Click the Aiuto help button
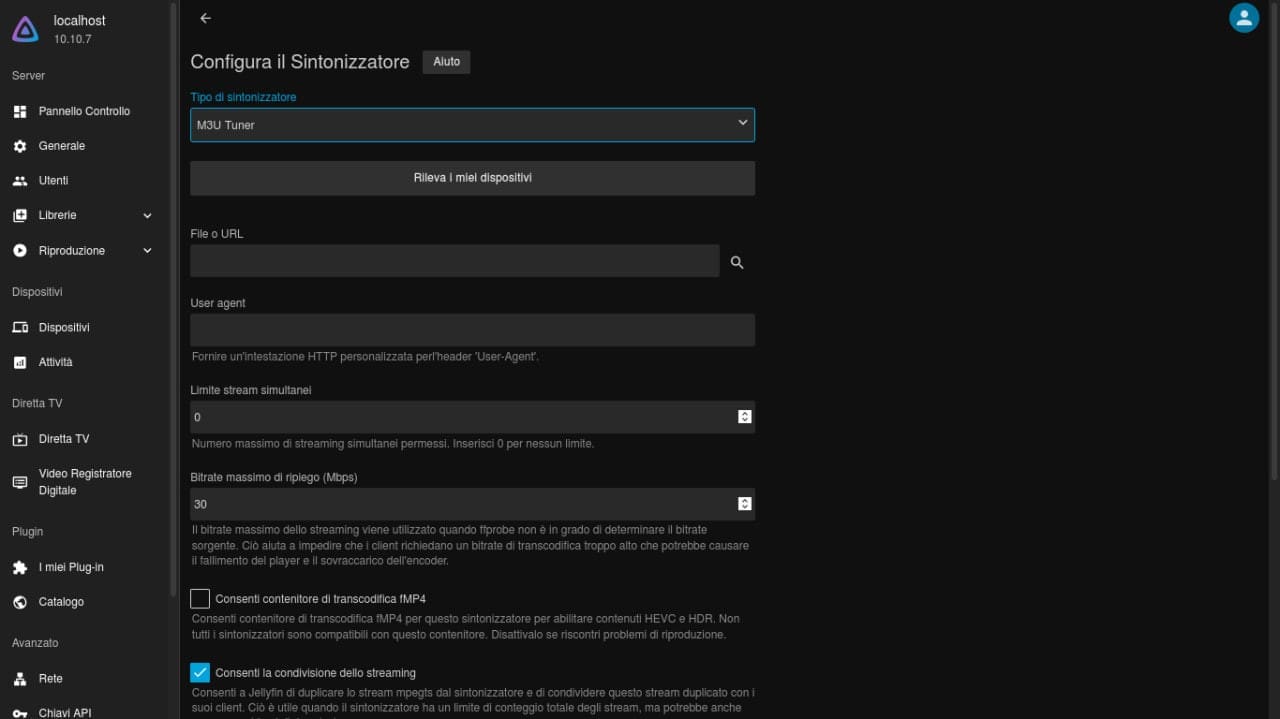 point(446,62)
